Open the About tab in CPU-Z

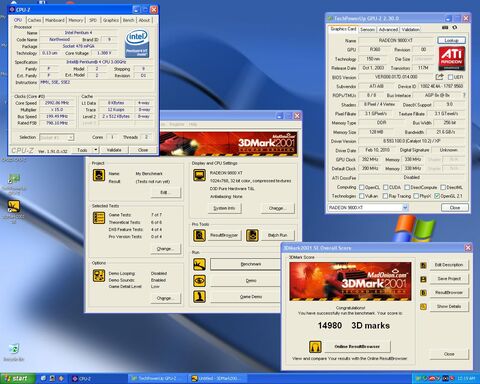click(x=144, y=20)
